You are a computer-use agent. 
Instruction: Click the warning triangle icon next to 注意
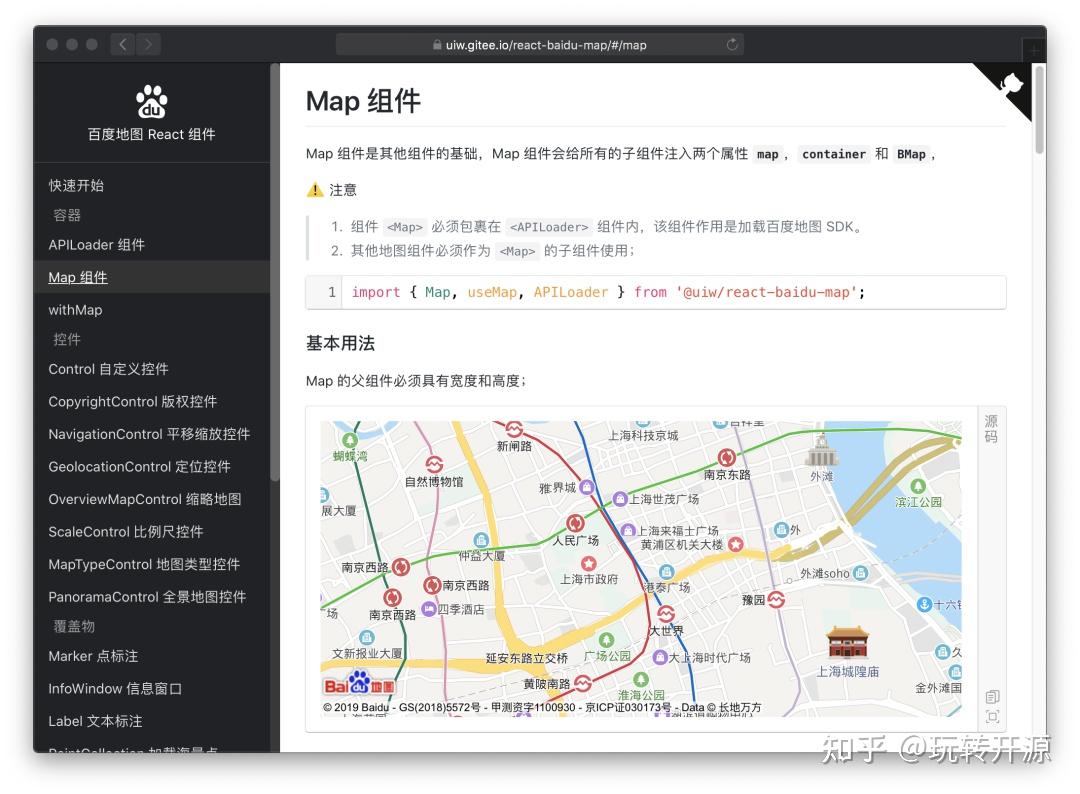pyautogui.click(x=313, y=190)
